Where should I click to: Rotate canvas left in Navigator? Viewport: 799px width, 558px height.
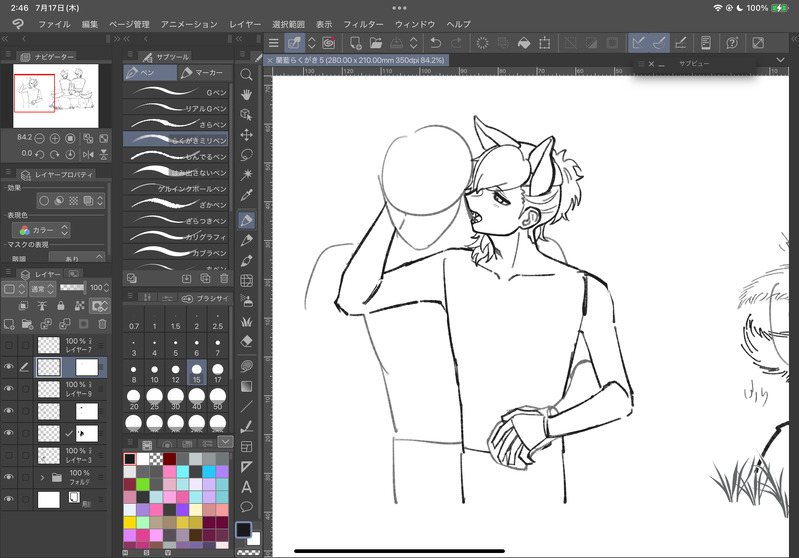click(x=39, y=154)
